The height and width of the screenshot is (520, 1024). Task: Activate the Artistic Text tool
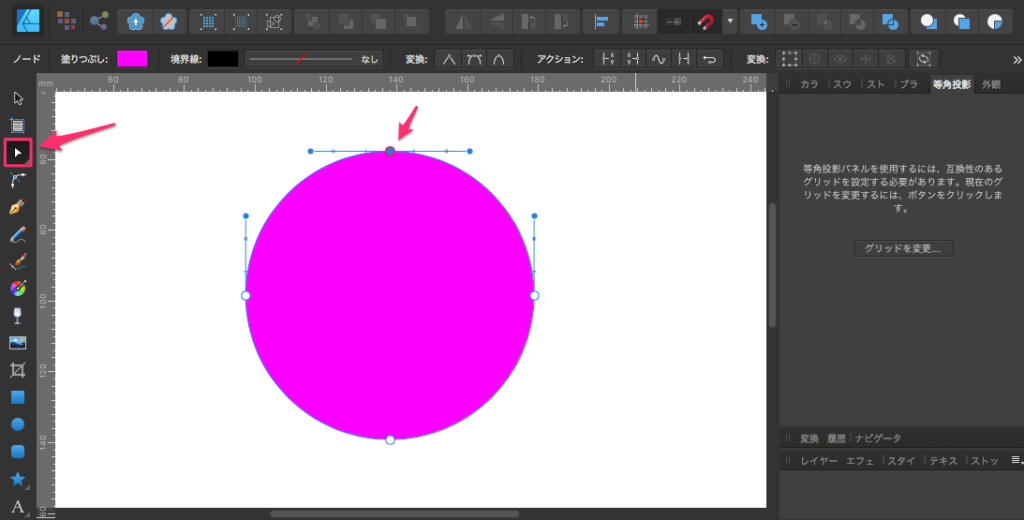pos(17,506)
